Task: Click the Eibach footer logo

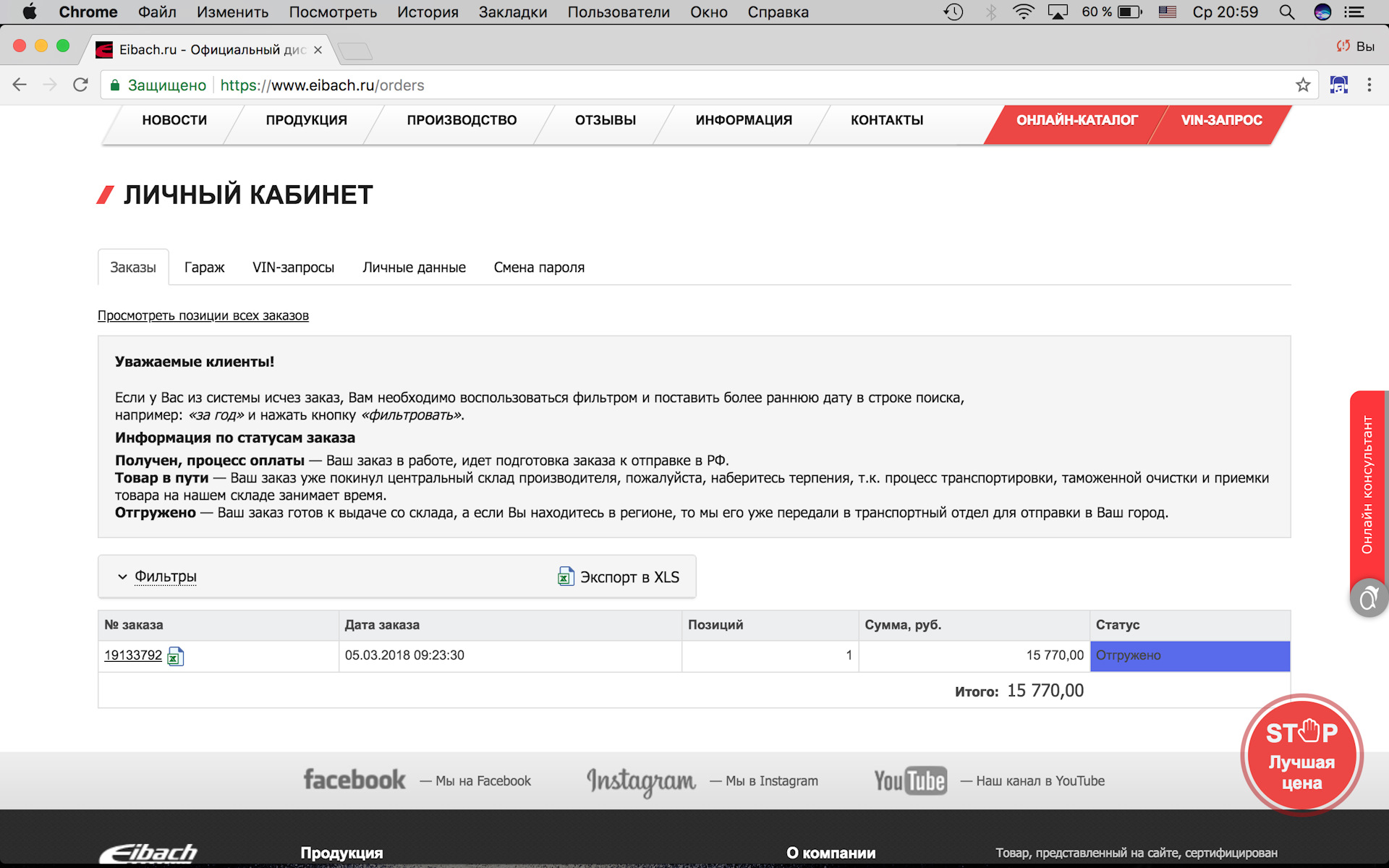Action: coord(148,854)
